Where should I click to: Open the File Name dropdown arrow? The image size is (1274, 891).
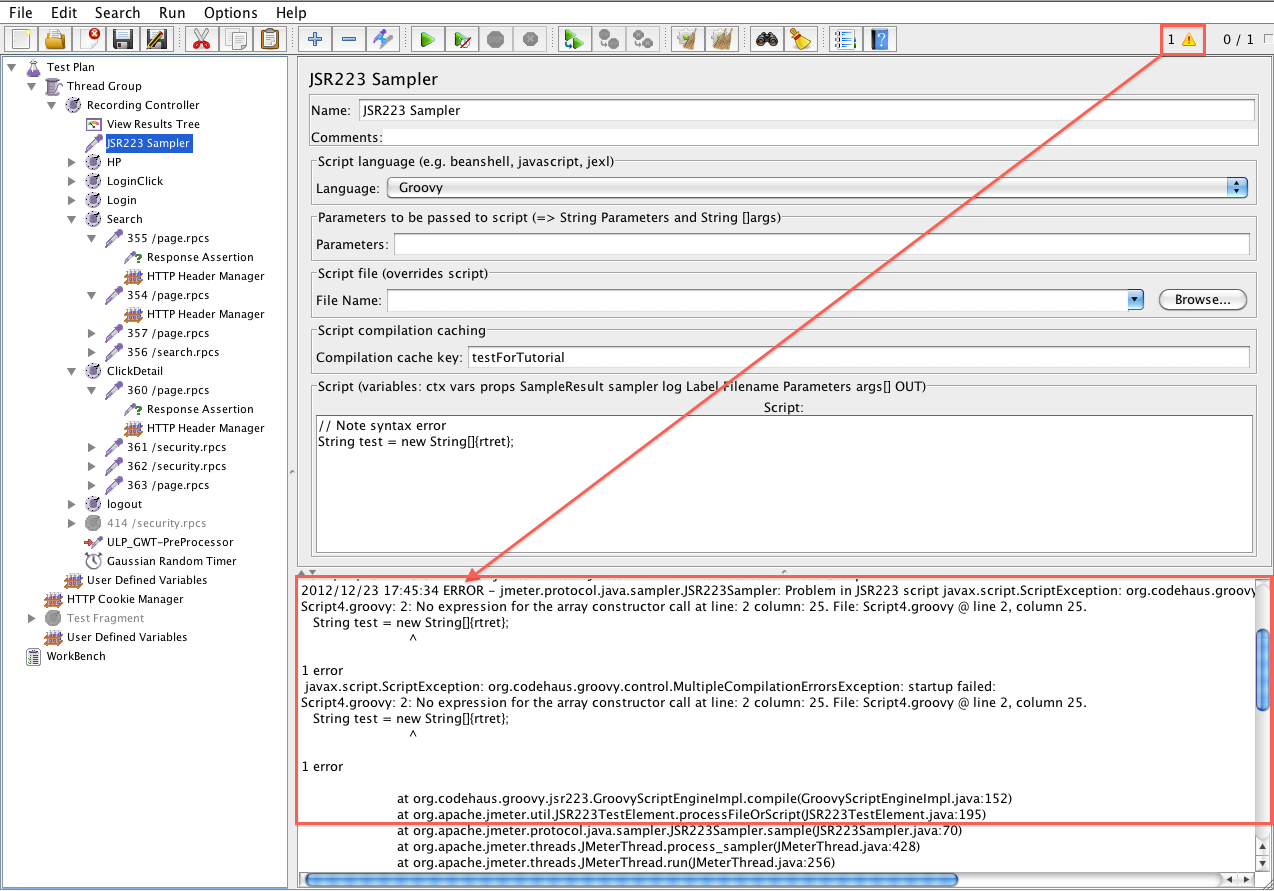coord(1135,299)
